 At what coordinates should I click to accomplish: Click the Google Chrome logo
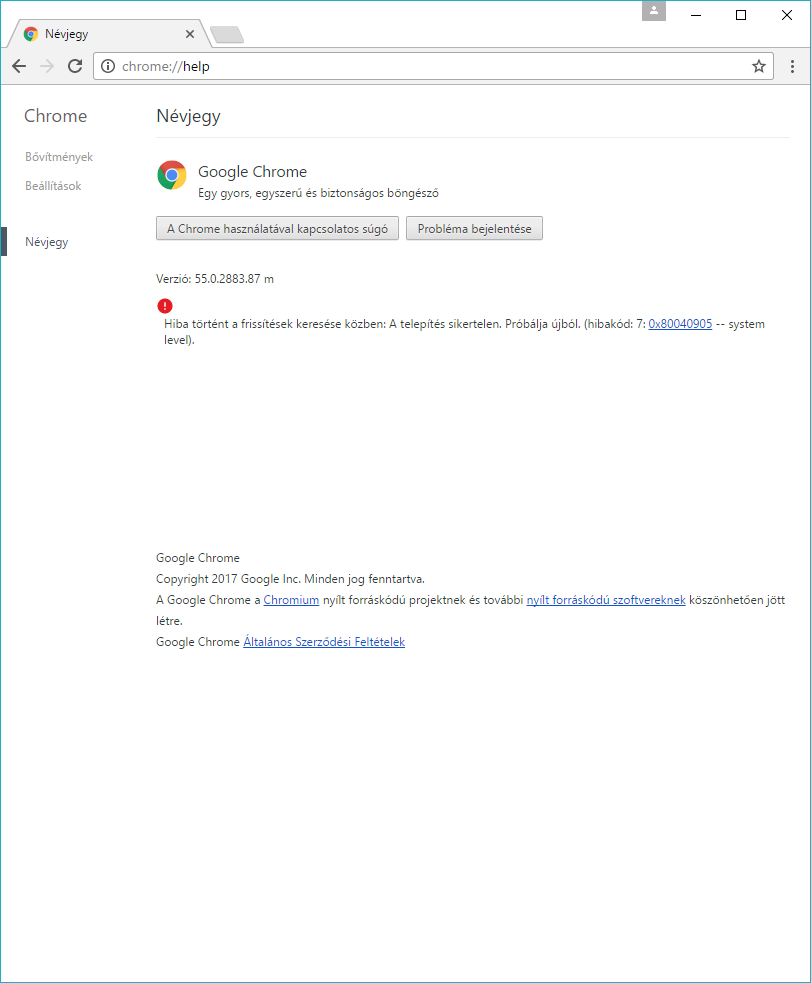point(172,176)
